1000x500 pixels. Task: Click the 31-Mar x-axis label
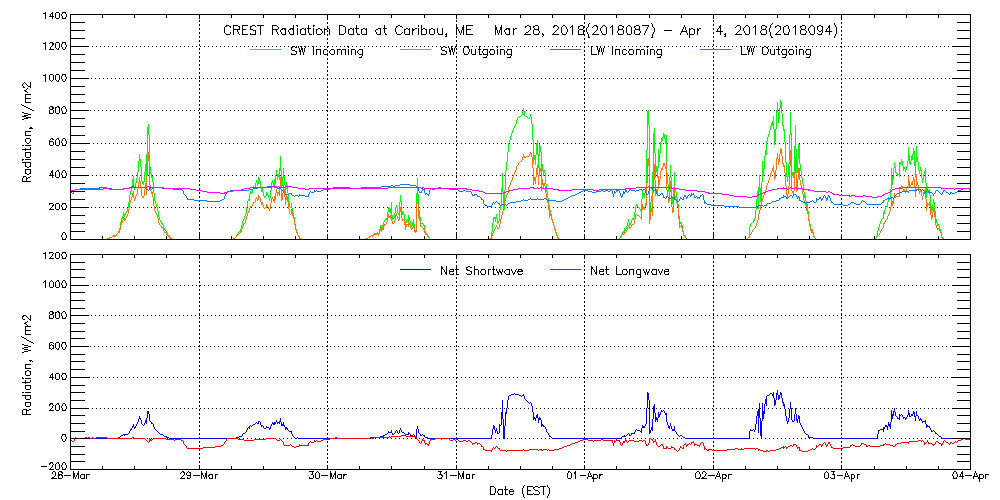pyautogui.click(x=456, y=477)
